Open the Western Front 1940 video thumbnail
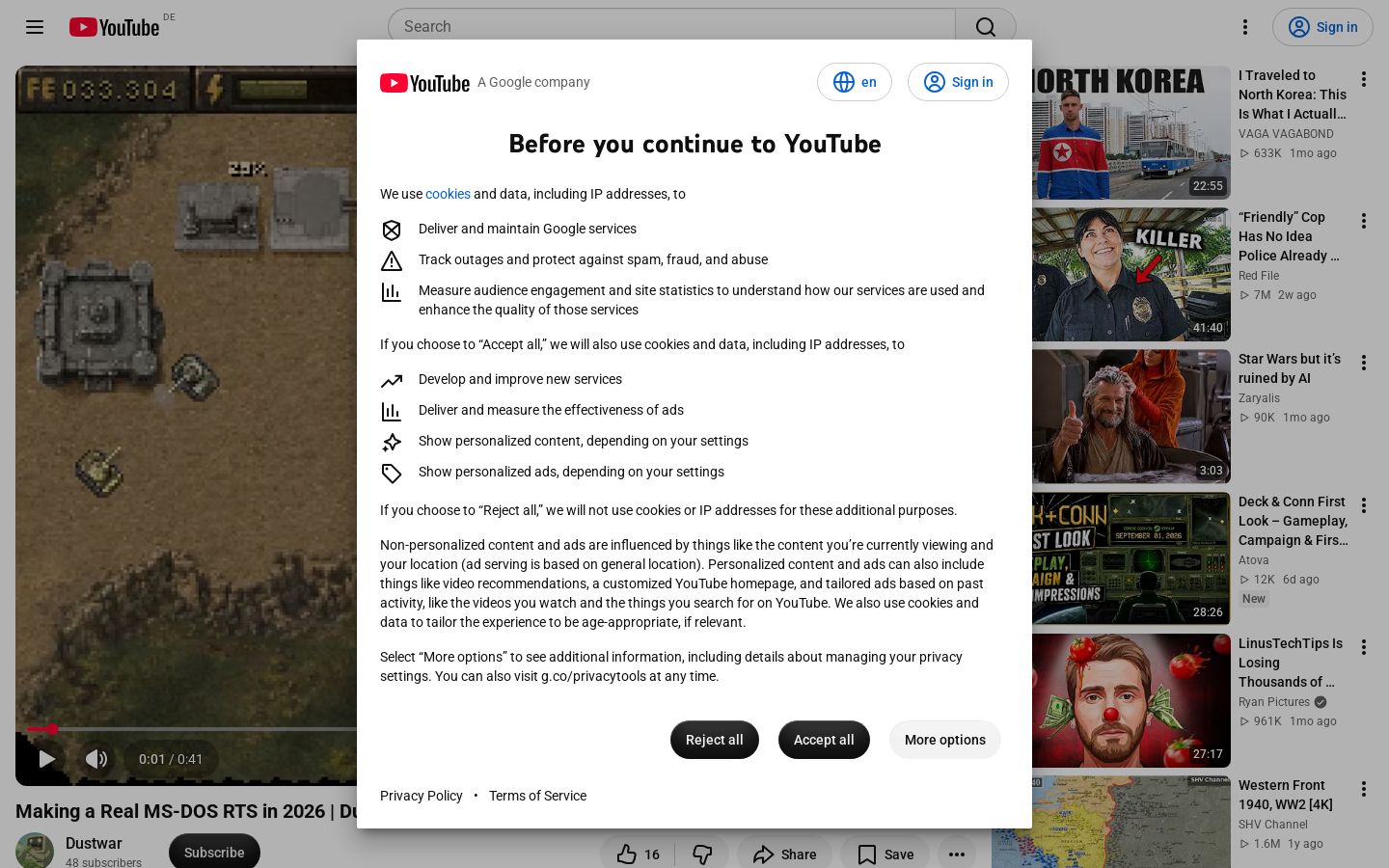Screen dimensions: 1389x868 pos(1111,823)
